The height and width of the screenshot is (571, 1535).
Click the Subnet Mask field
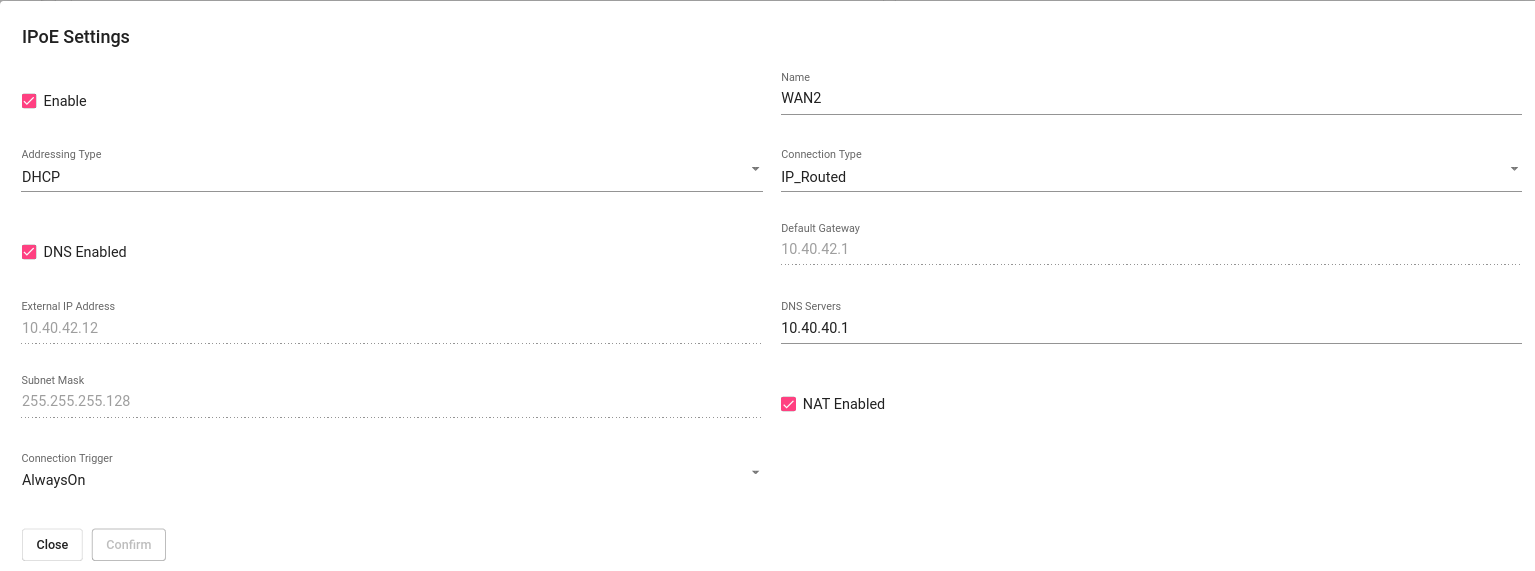point(390,401)
